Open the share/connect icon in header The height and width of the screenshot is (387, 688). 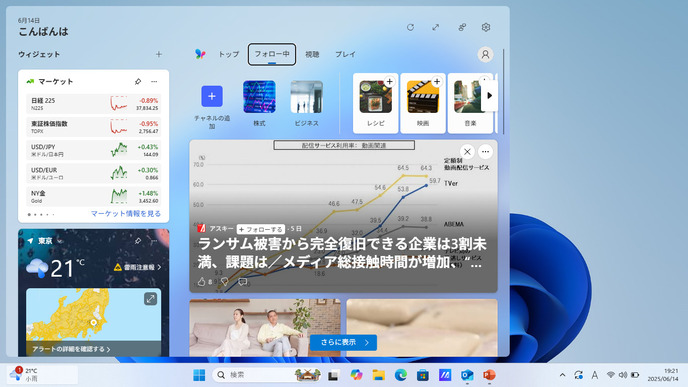[462, 27]
